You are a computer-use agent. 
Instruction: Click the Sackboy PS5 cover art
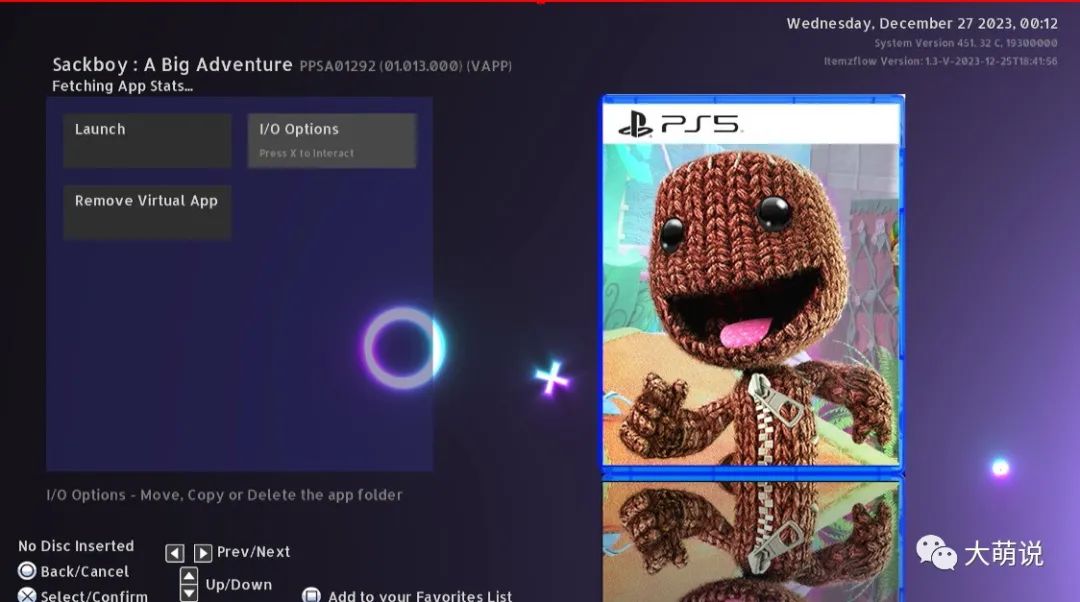pyautogui.click(x=753, y=282)
